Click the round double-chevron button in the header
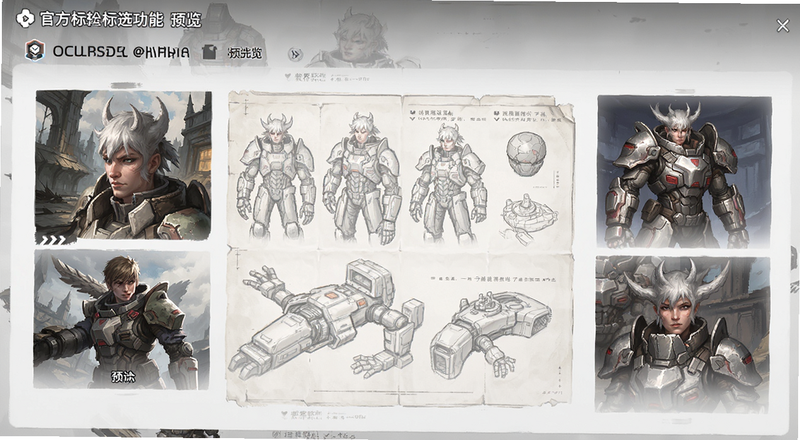 295,54
